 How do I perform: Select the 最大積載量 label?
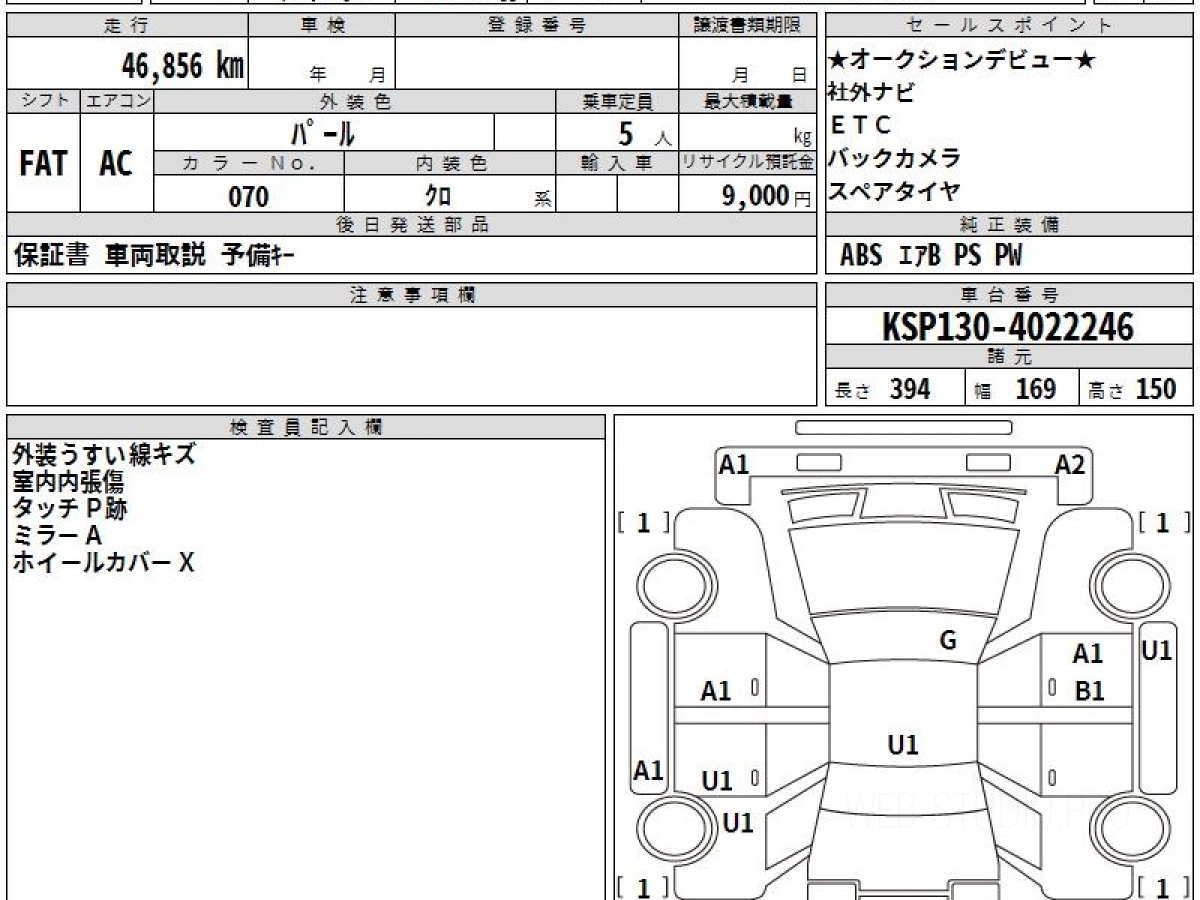click(x=748, y=101)
